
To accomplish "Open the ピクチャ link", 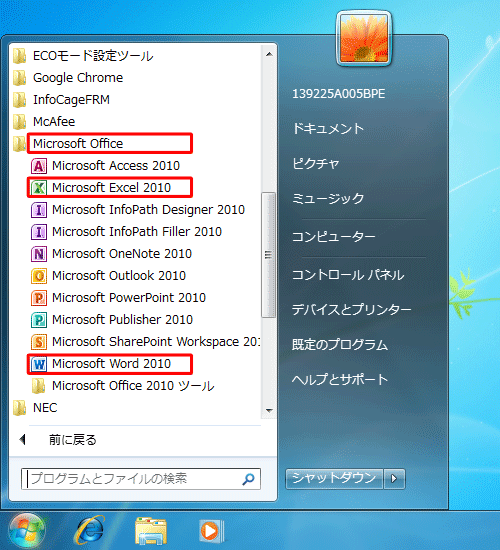I will click(x=316, y=163).
